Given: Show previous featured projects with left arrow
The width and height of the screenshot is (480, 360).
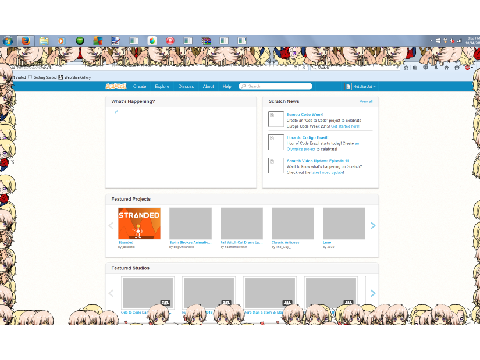Looking at the screenshot, I should tap(111, 226).
